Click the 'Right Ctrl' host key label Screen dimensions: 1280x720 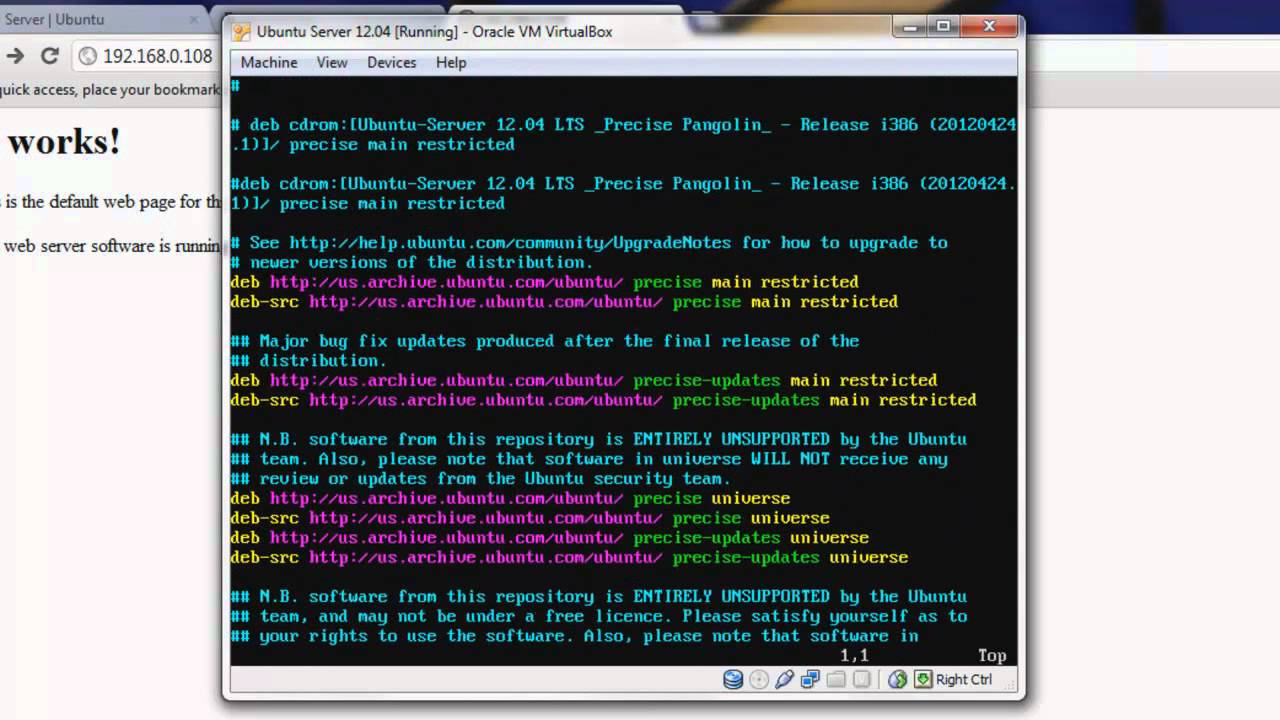[x=964, y=680]
